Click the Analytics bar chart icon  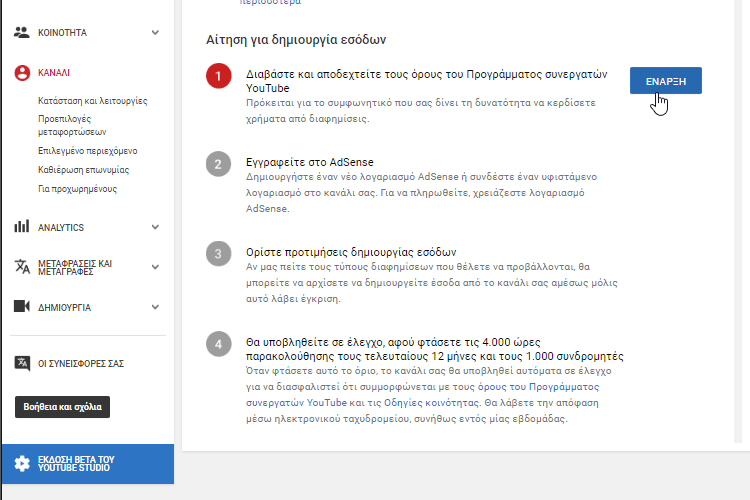[x=22, y=226]
